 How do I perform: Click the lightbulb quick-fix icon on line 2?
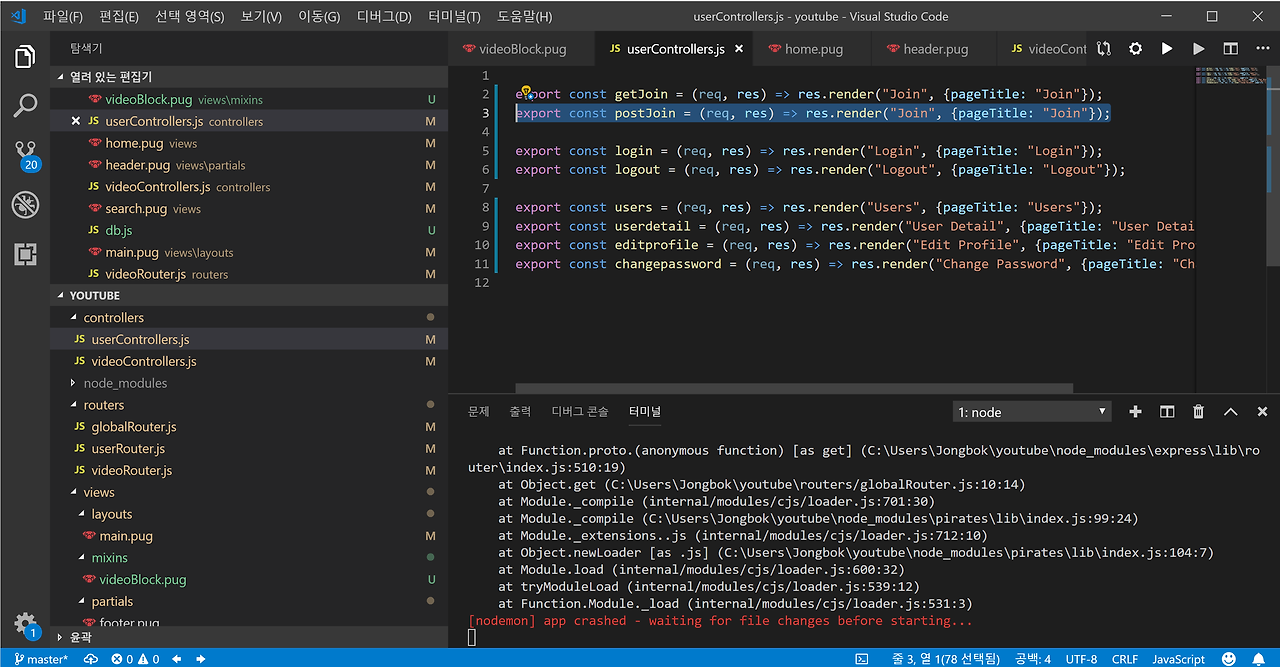(525, 93)
